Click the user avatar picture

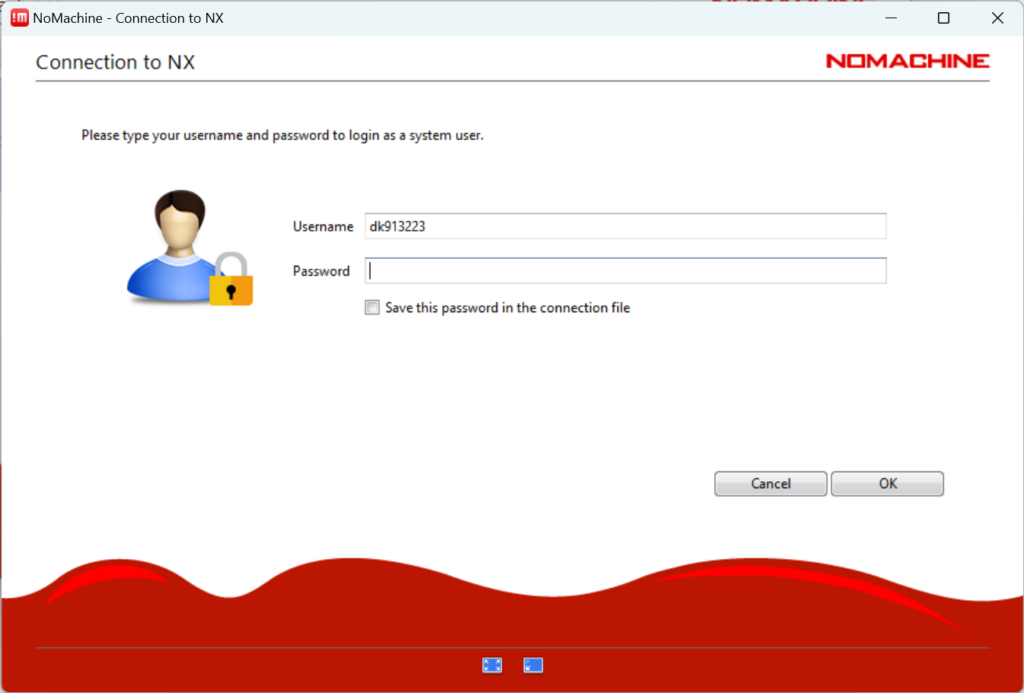(180, 240)
